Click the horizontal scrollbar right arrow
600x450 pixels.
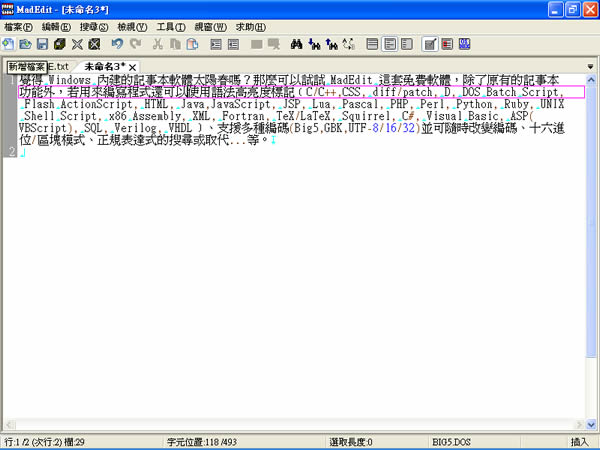point(580,425)
